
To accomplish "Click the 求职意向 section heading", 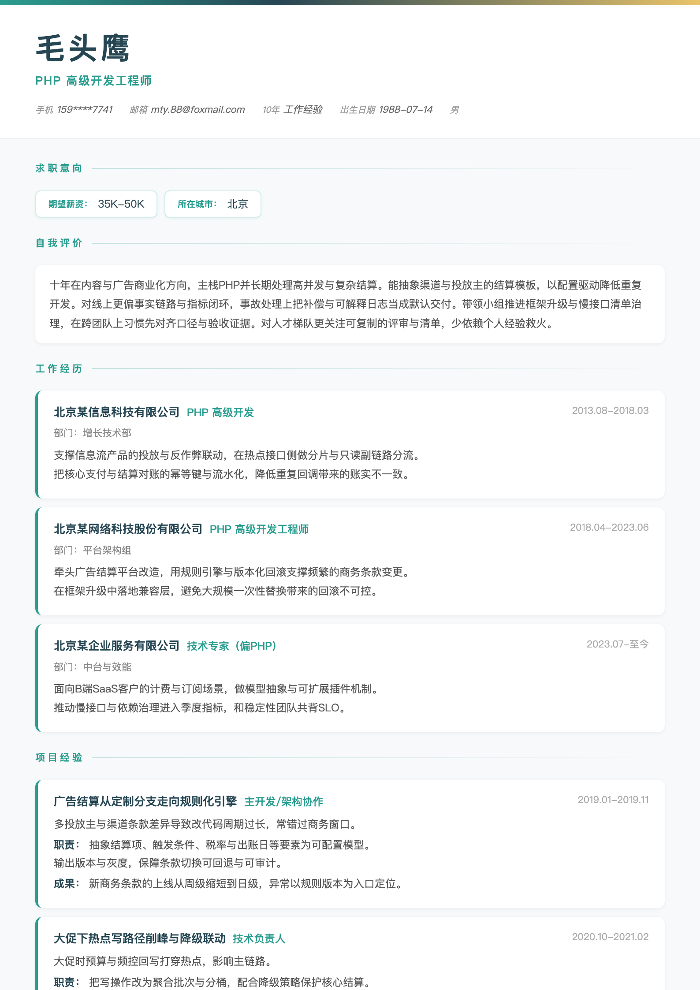I will 59,168.
